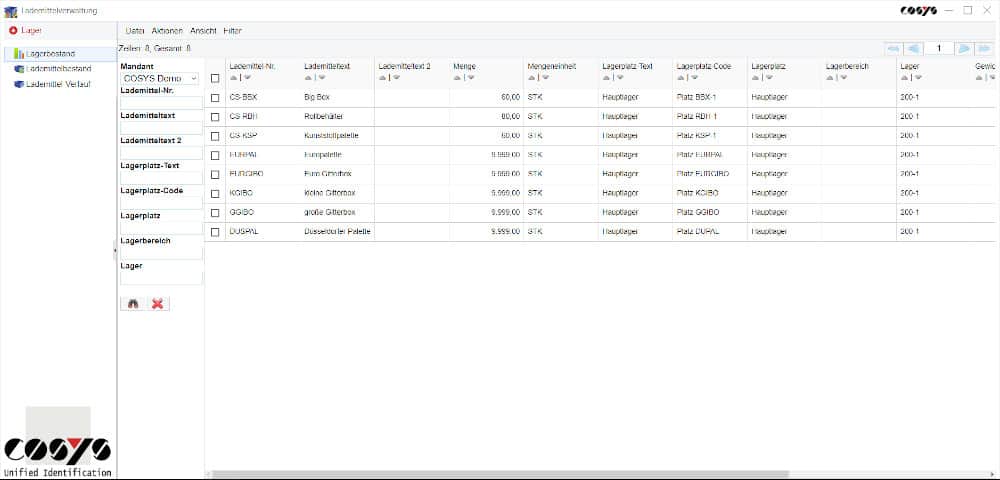
Task: Sort Lademittel-Nr. column ascending
Action: [233, 78]
